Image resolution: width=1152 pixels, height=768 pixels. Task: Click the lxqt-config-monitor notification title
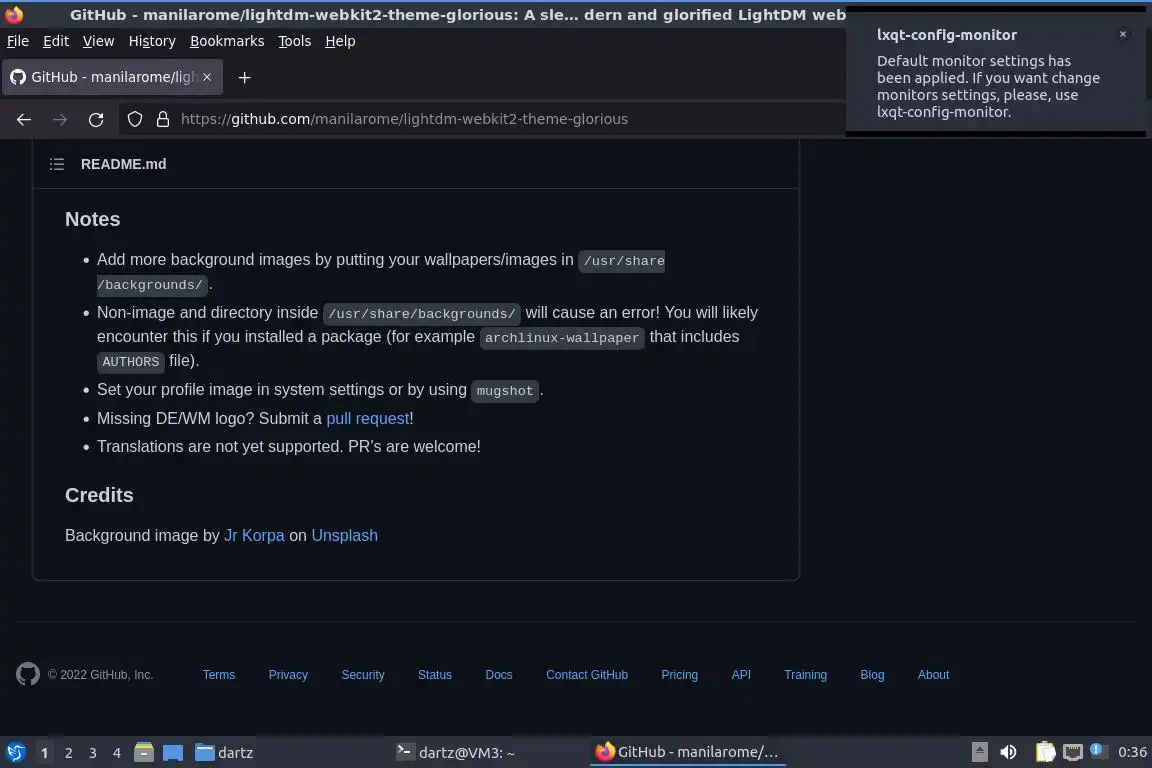[947, 35]
